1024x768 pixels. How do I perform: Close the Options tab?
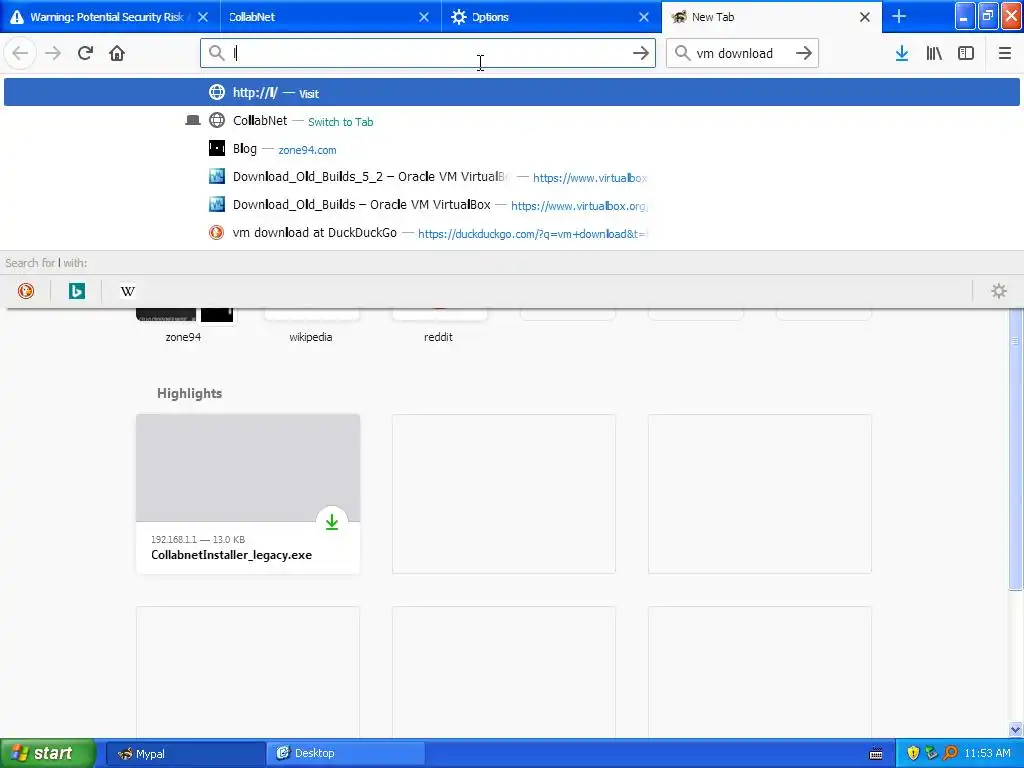click(x=644, y=17)
